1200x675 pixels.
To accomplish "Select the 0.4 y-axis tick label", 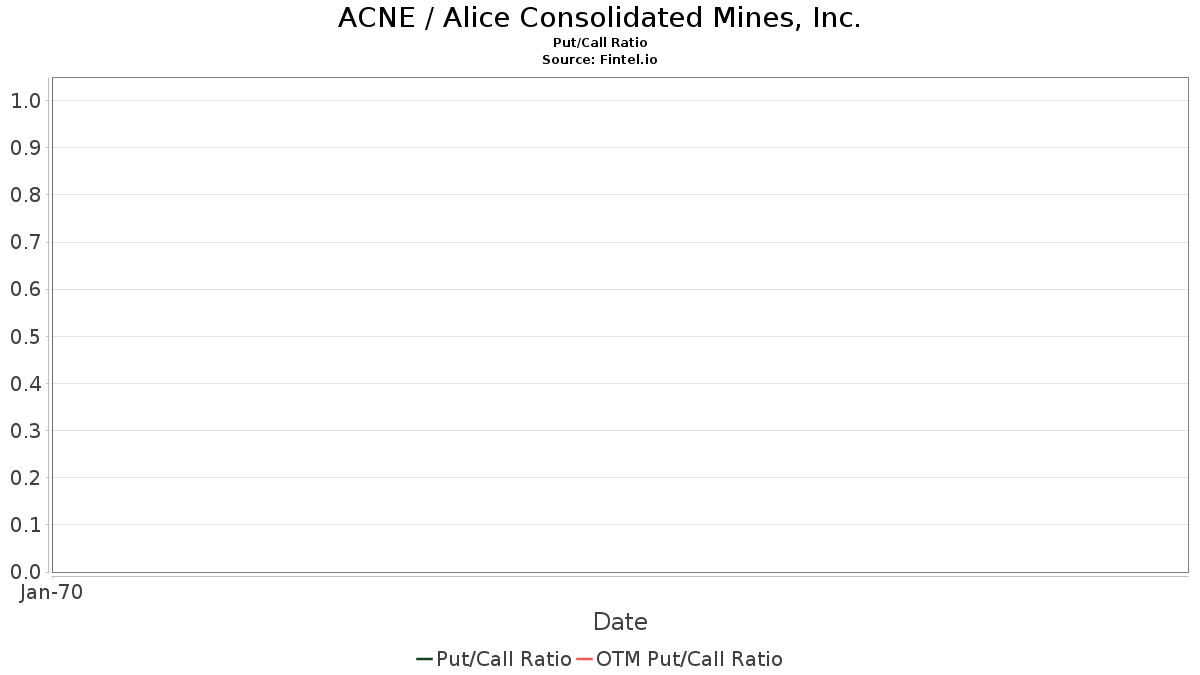I will (x=25, y=384).
